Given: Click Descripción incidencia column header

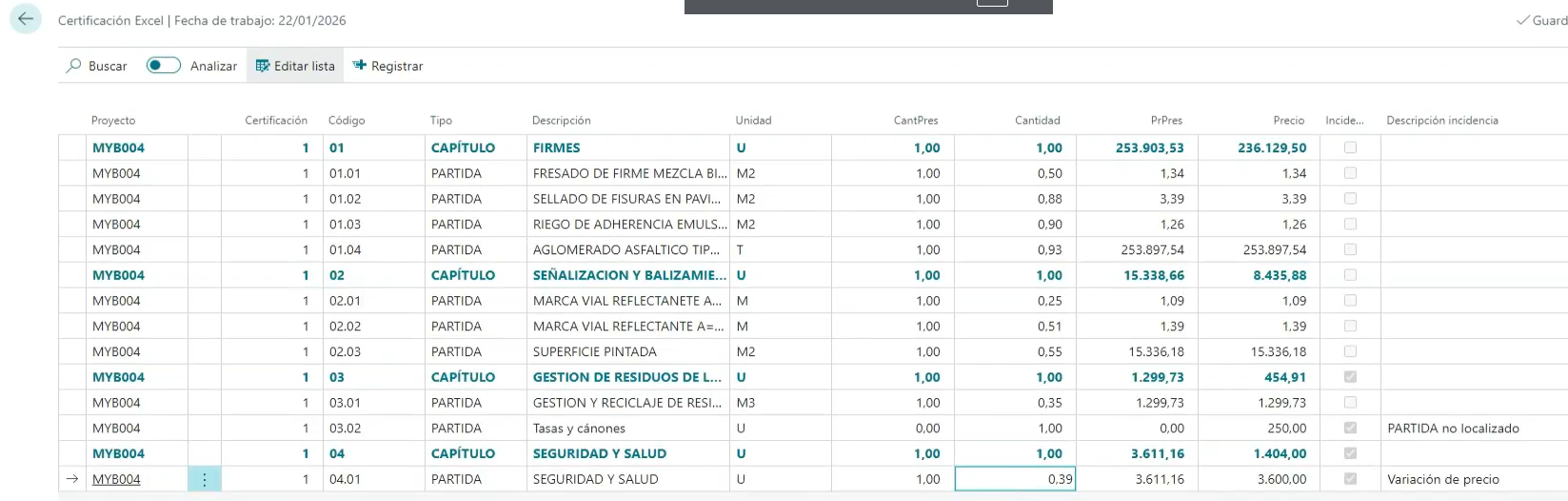Looking at the screenshot, I should coord(1442,120).
